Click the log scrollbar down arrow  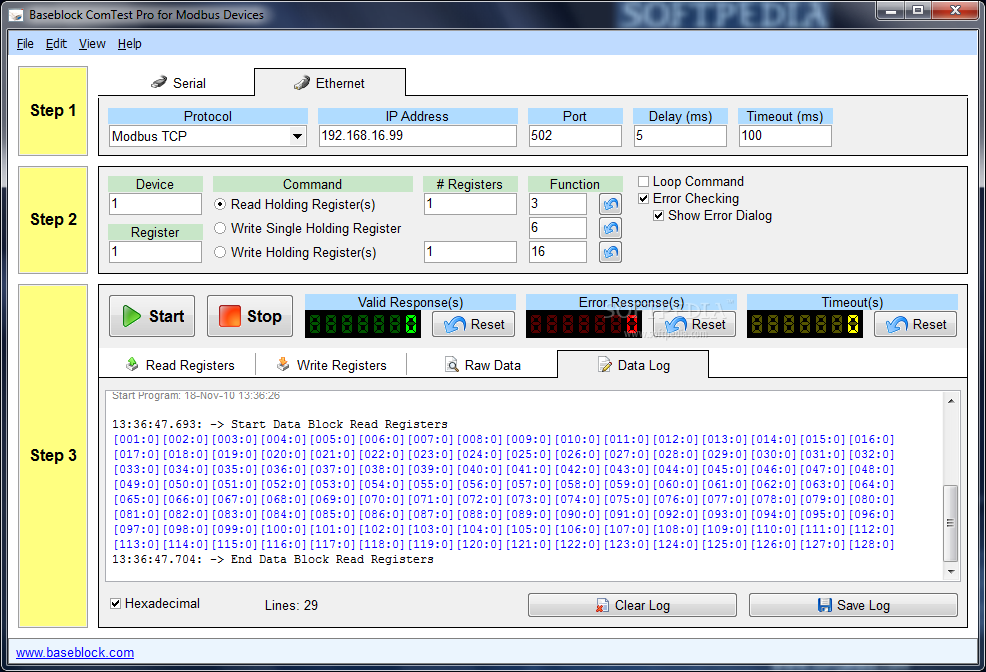click(x=951, y=571)
